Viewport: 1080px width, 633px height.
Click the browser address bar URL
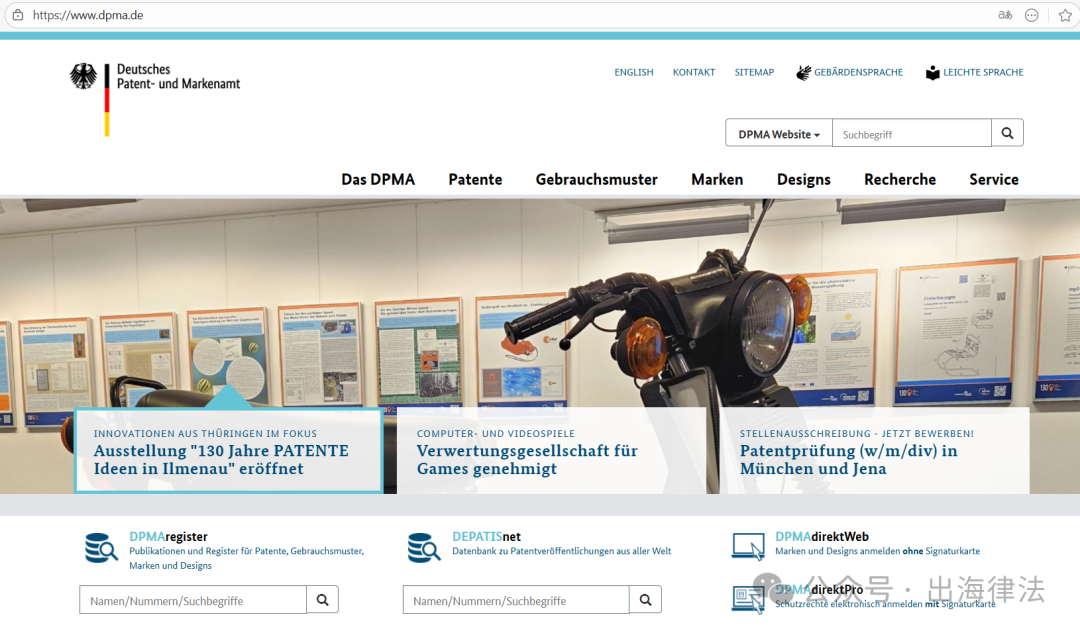88,15
